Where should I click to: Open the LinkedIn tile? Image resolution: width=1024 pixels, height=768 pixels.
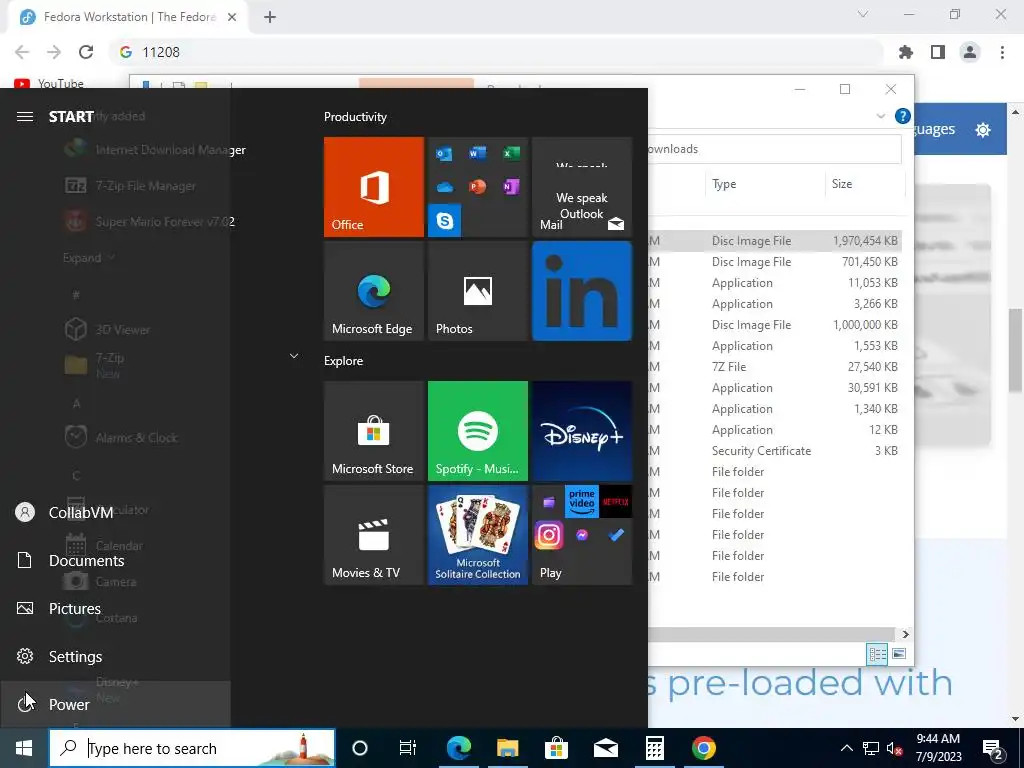tap(582, 291)
